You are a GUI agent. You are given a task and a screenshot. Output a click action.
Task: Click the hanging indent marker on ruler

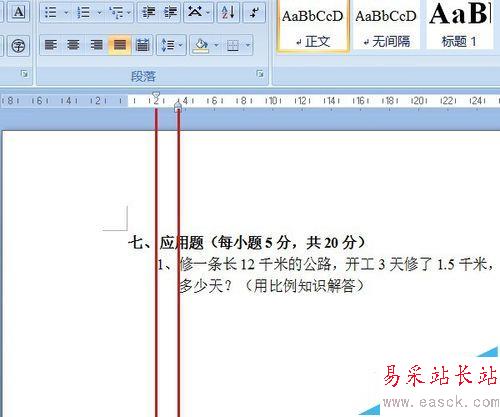tap(178, 105)
